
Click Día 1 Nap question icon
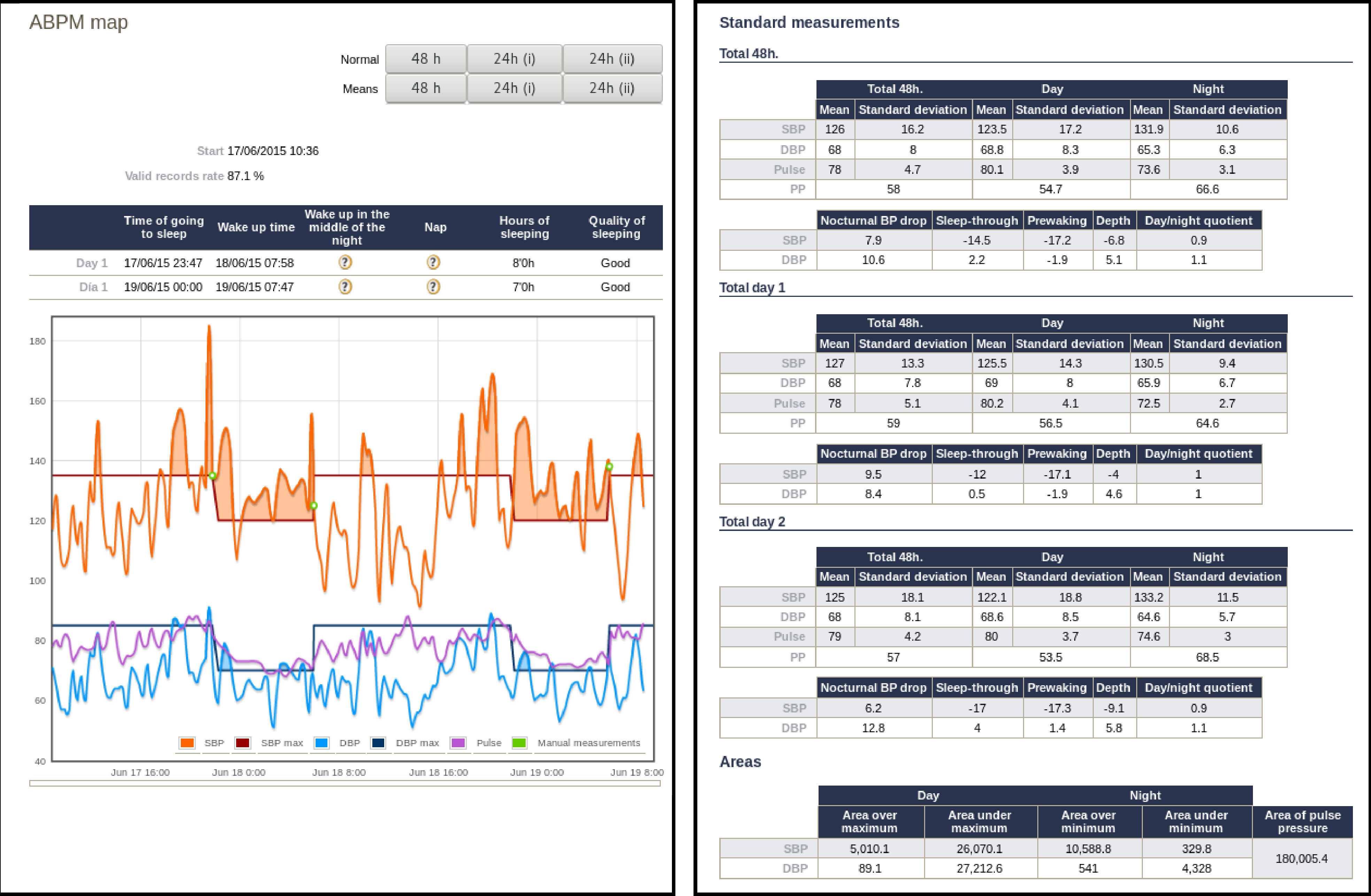click(433, 287)
